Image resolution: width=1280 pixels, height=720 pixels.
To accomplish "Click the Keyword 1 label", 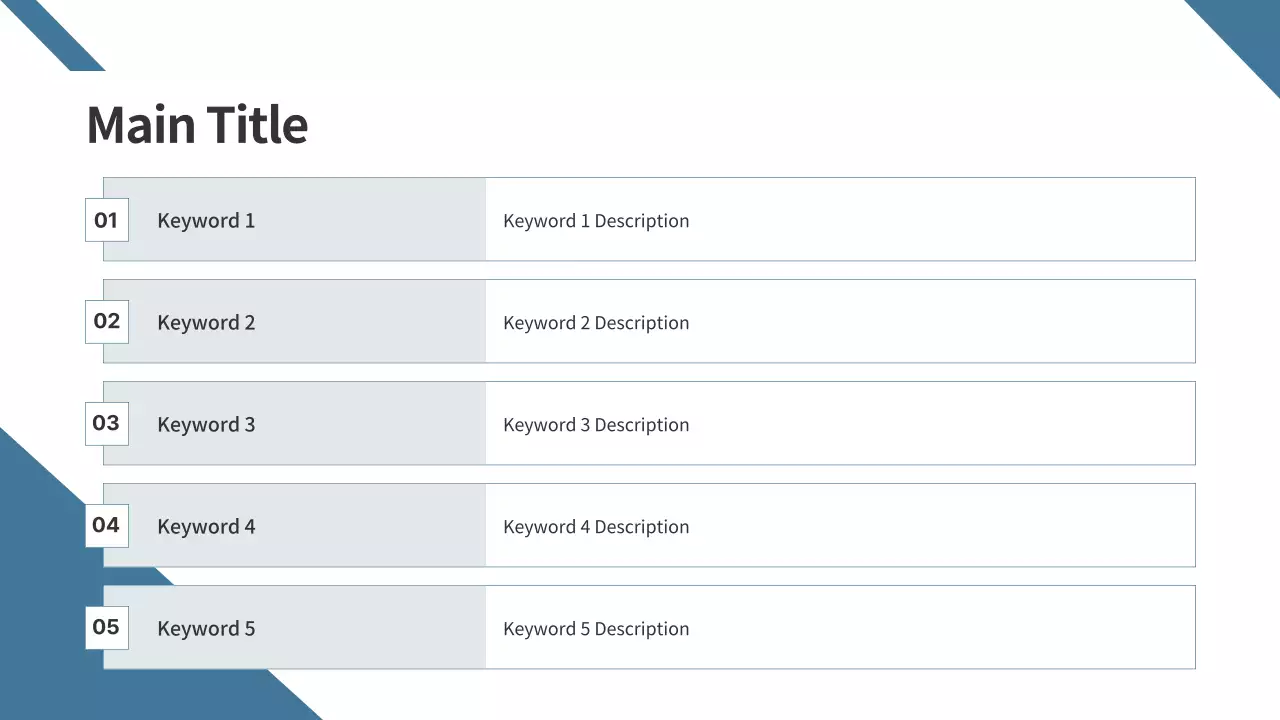I will [x=206, y=221].
